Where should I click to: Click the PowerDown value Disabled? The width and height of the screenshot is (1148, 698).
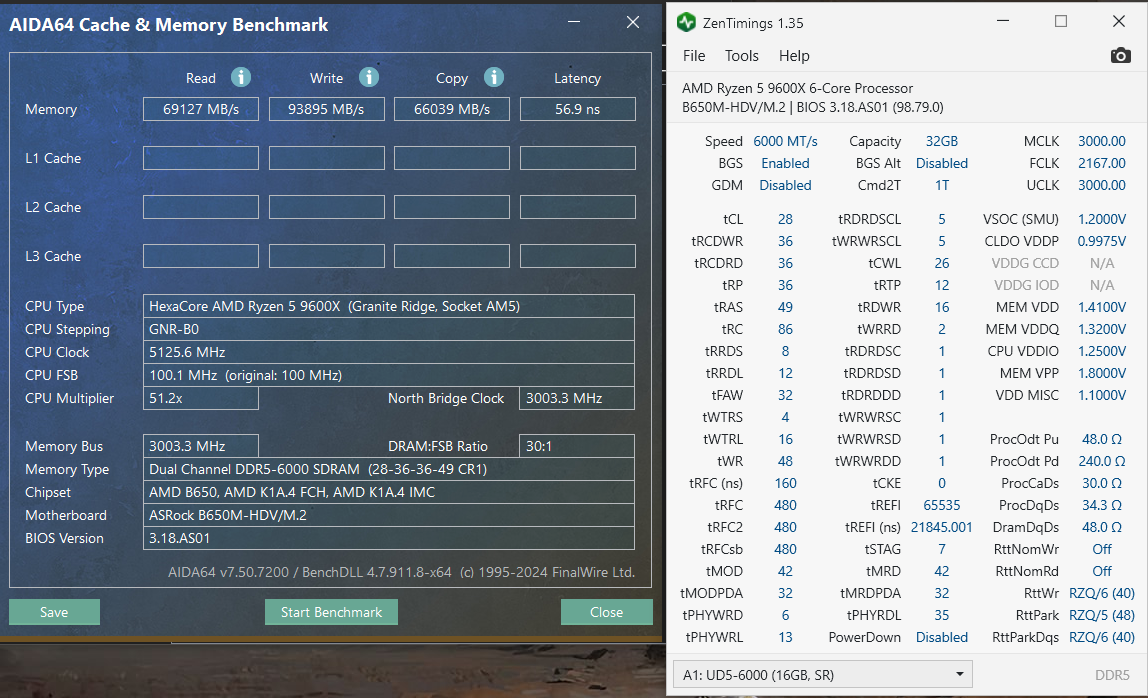click(942, 636)
